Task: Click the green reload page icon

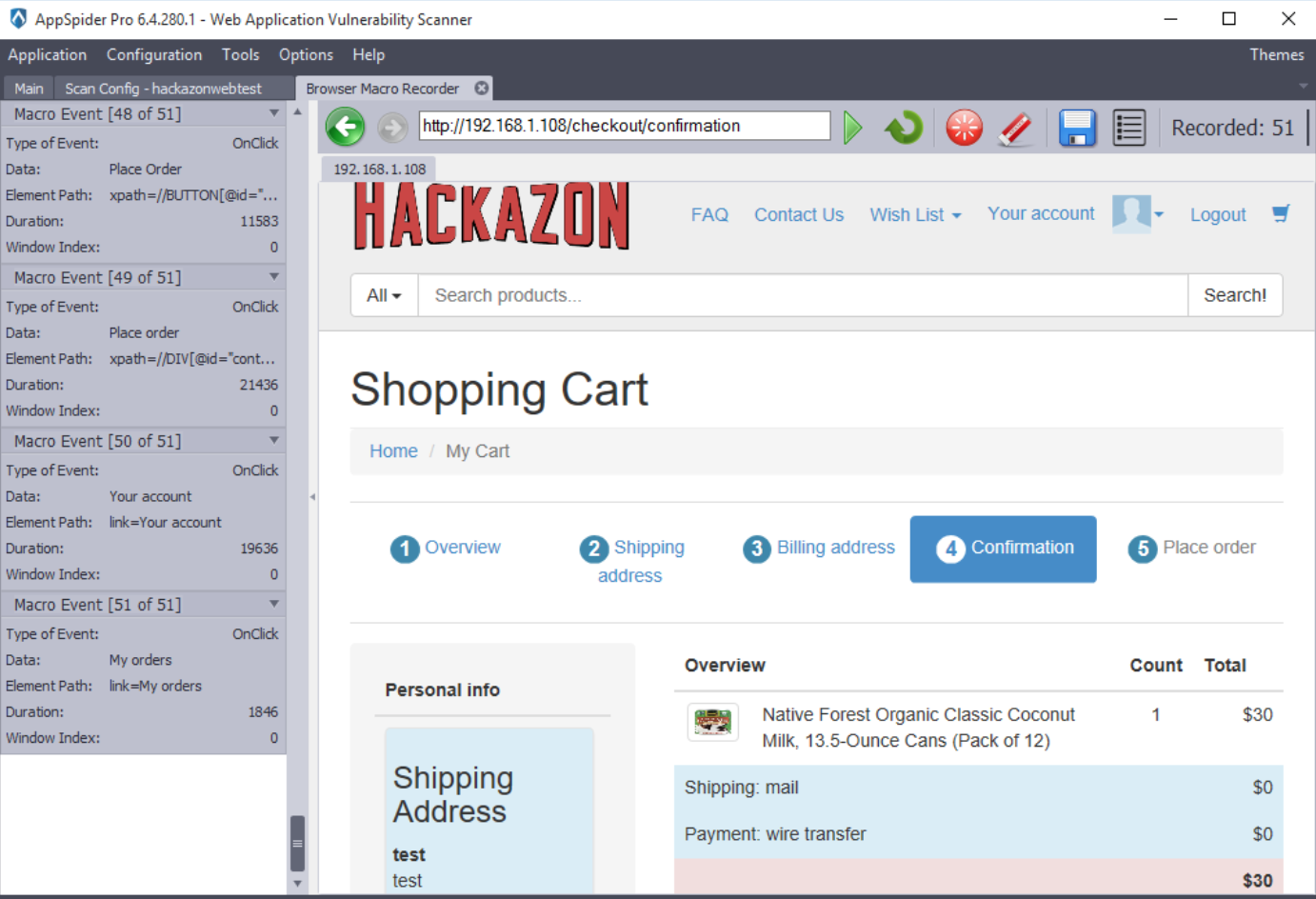Action: 904,127
